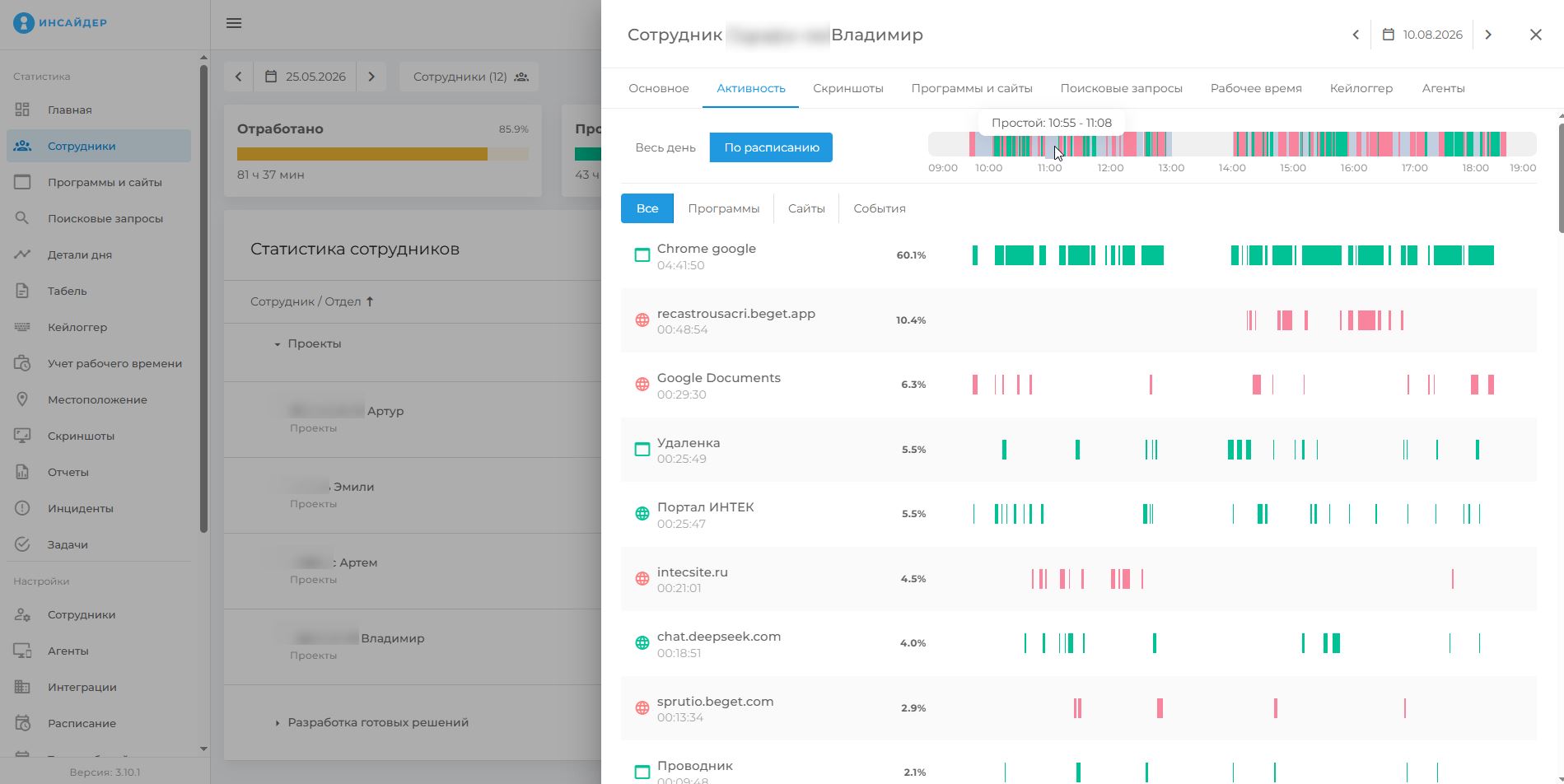Select the По расписанию mode
1564x784 pixels.
[x=772, y=147]
